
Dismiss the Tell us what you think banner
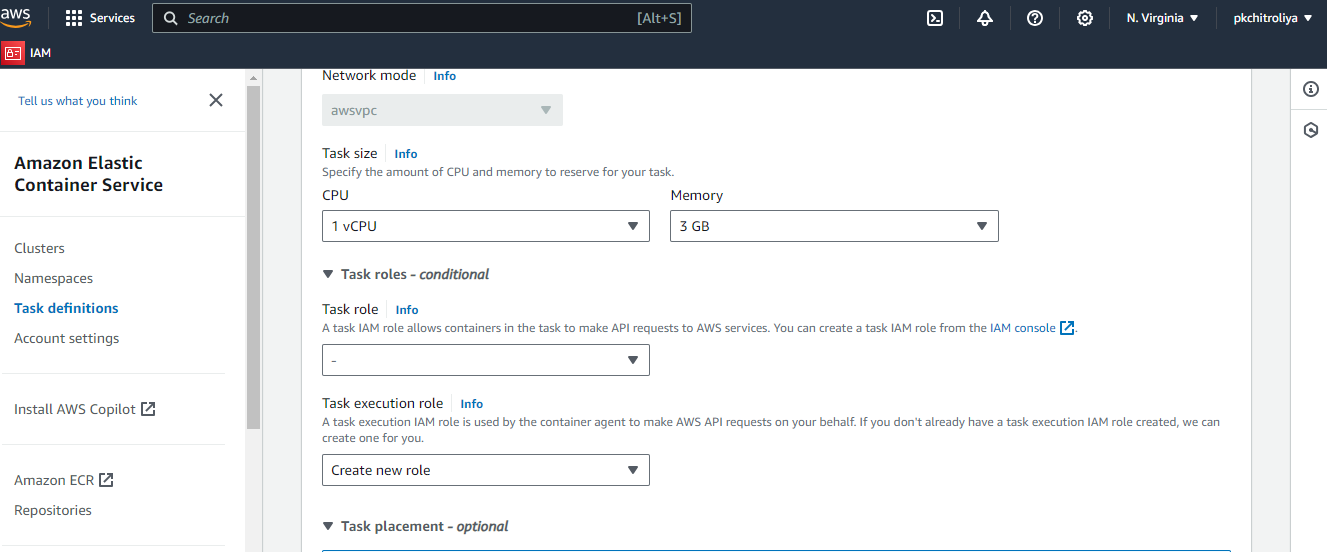tap(215, 100)
